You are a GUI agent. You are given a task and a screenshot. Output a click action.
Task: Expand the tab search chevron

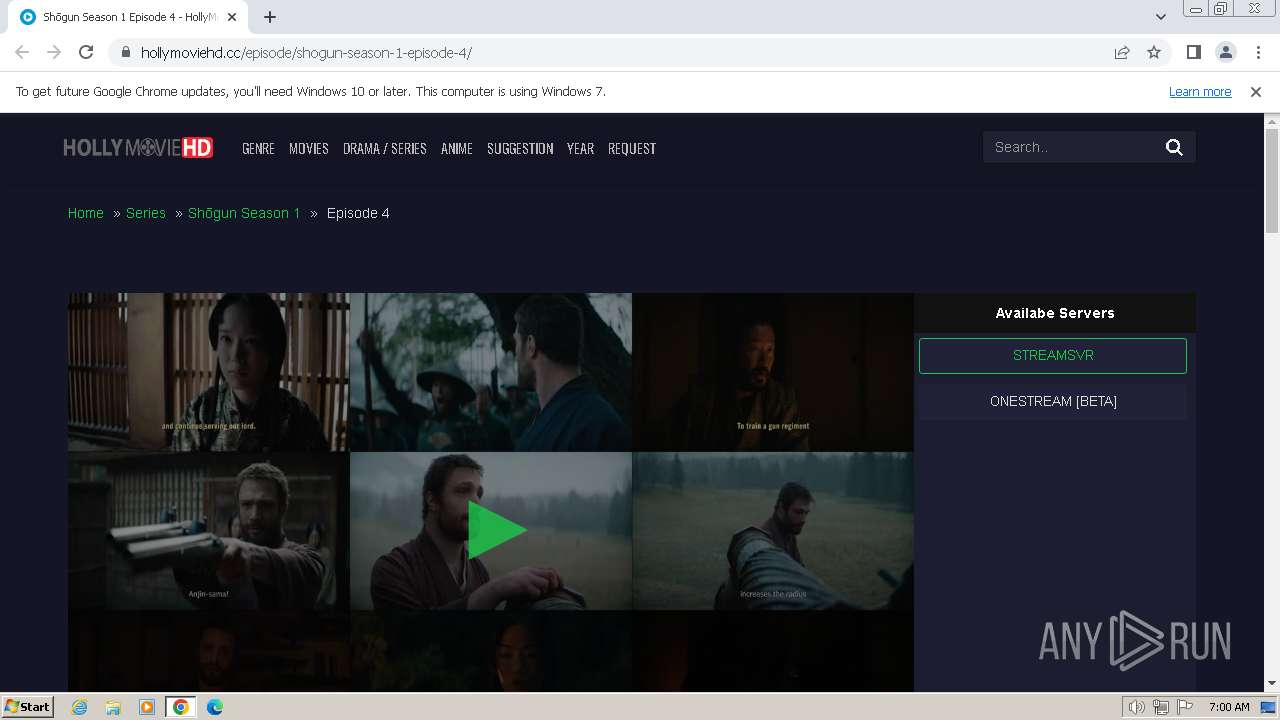(x=1160, y=17)
